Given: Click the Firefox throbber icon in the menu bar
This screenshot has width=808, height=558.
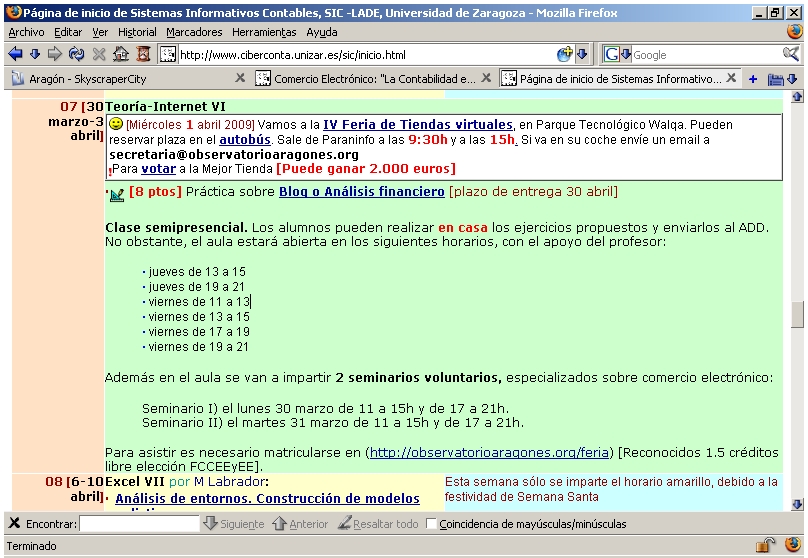Looking at the screenshot, I should 795,31.
